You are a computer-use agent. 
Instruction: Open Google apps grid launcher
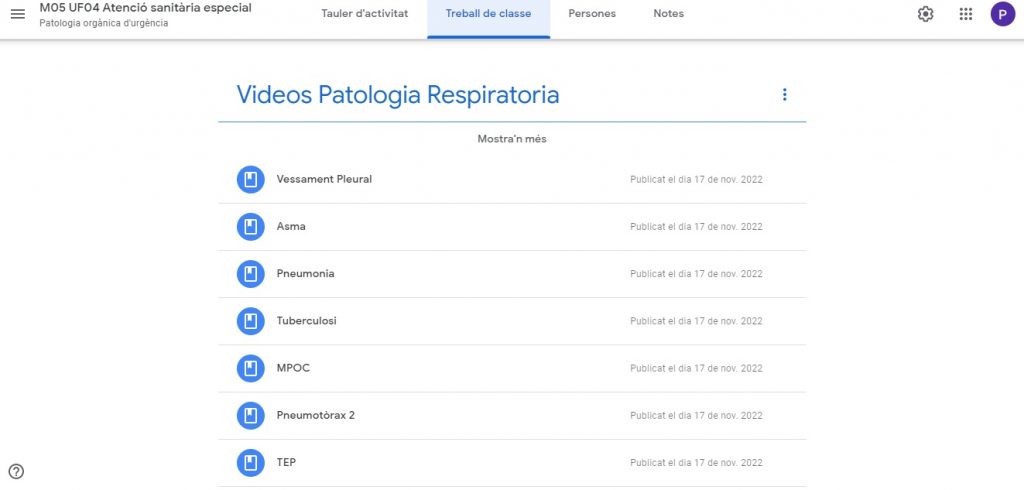965,14
